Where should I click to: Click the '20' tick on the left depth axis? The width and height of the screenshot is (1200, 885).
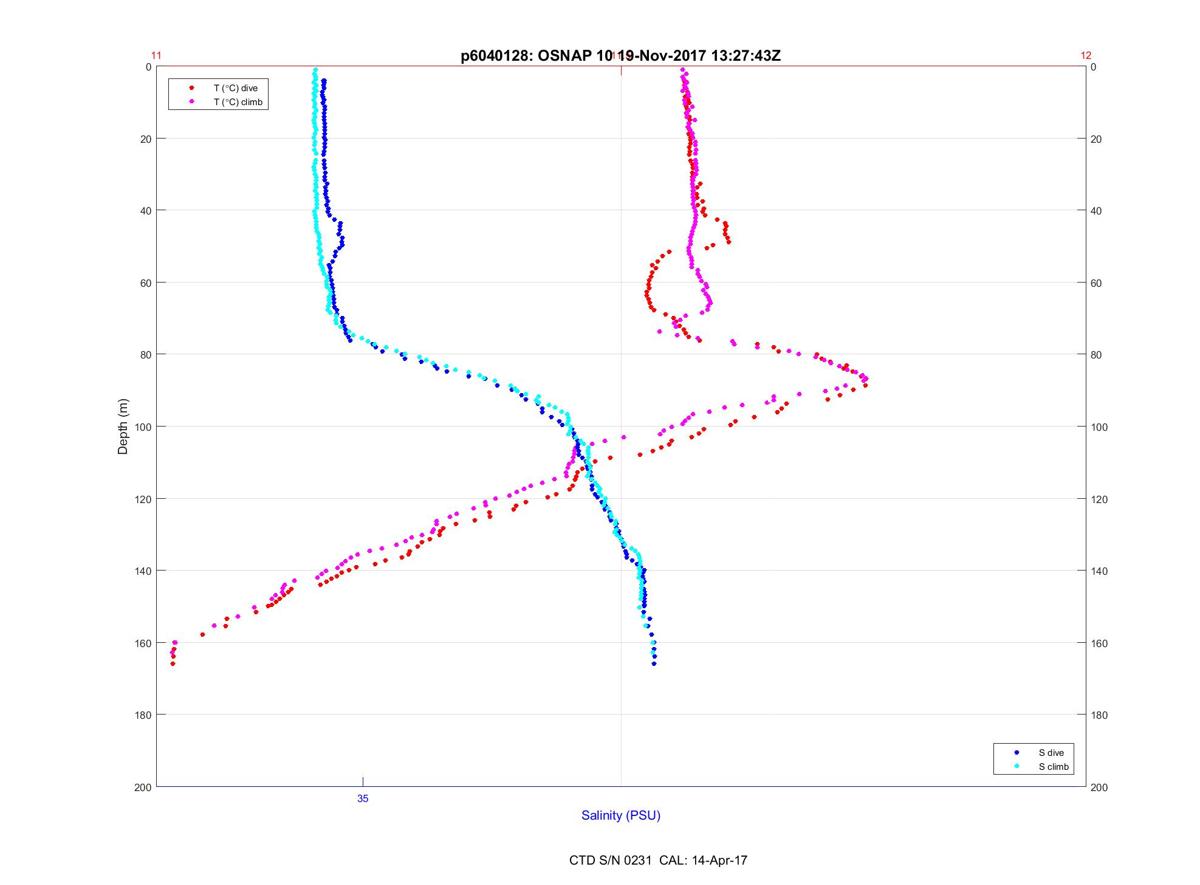coord(144,139)
